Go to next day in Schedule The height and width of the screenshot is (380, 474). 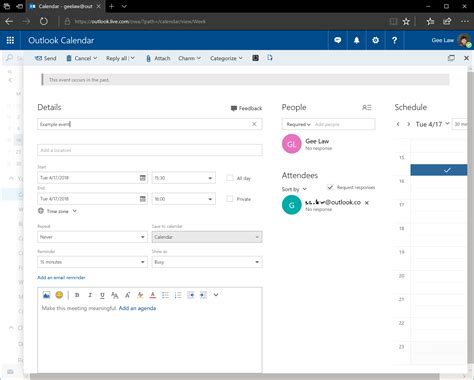click(x=409, y=124)
